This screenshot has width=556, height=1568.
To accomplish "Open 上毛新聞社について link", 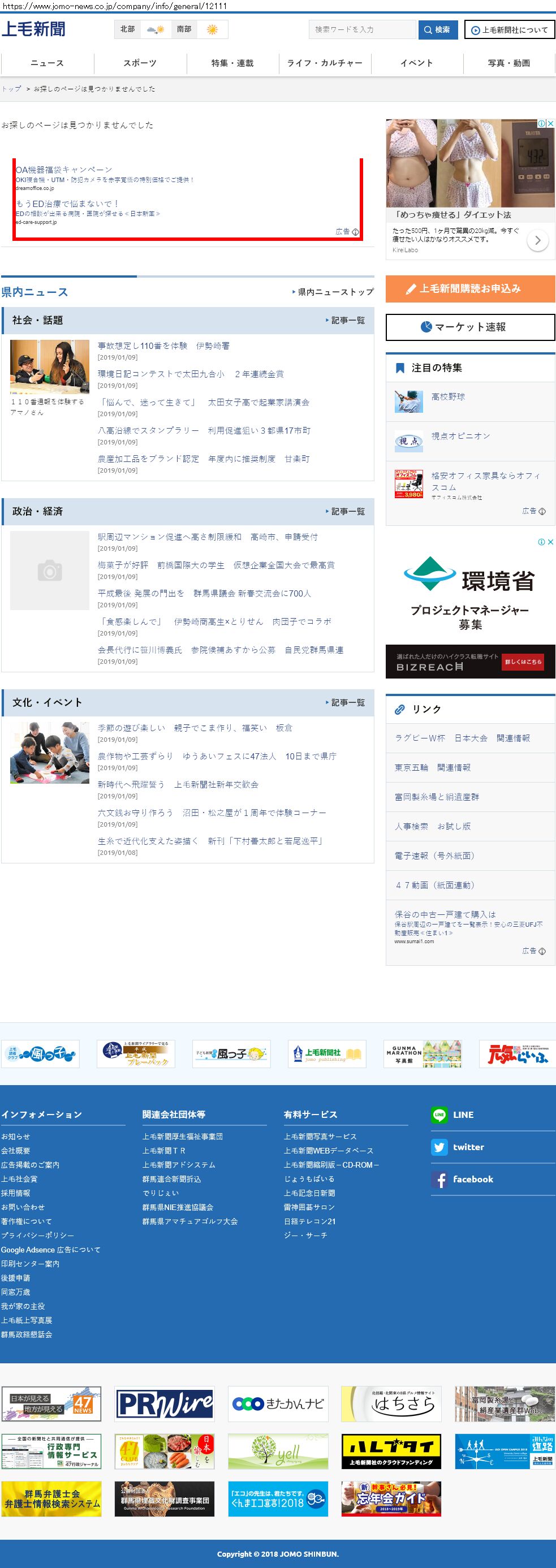I will pos(509,30).
